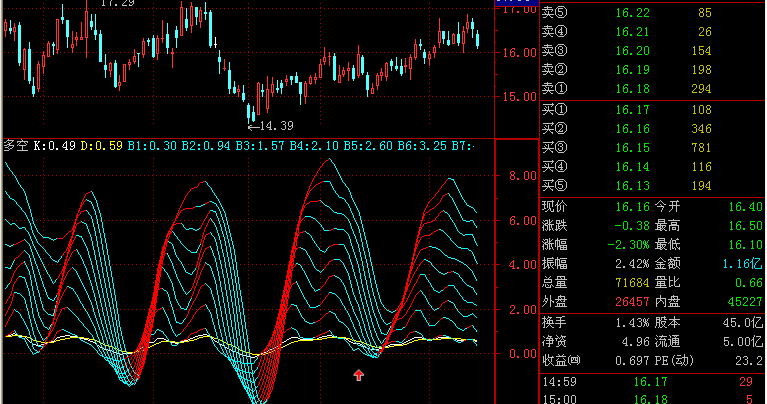Viewport: 767px width, 404px height.
Task: Select the B1:0.30 indicator value
Action: [152, 146]
